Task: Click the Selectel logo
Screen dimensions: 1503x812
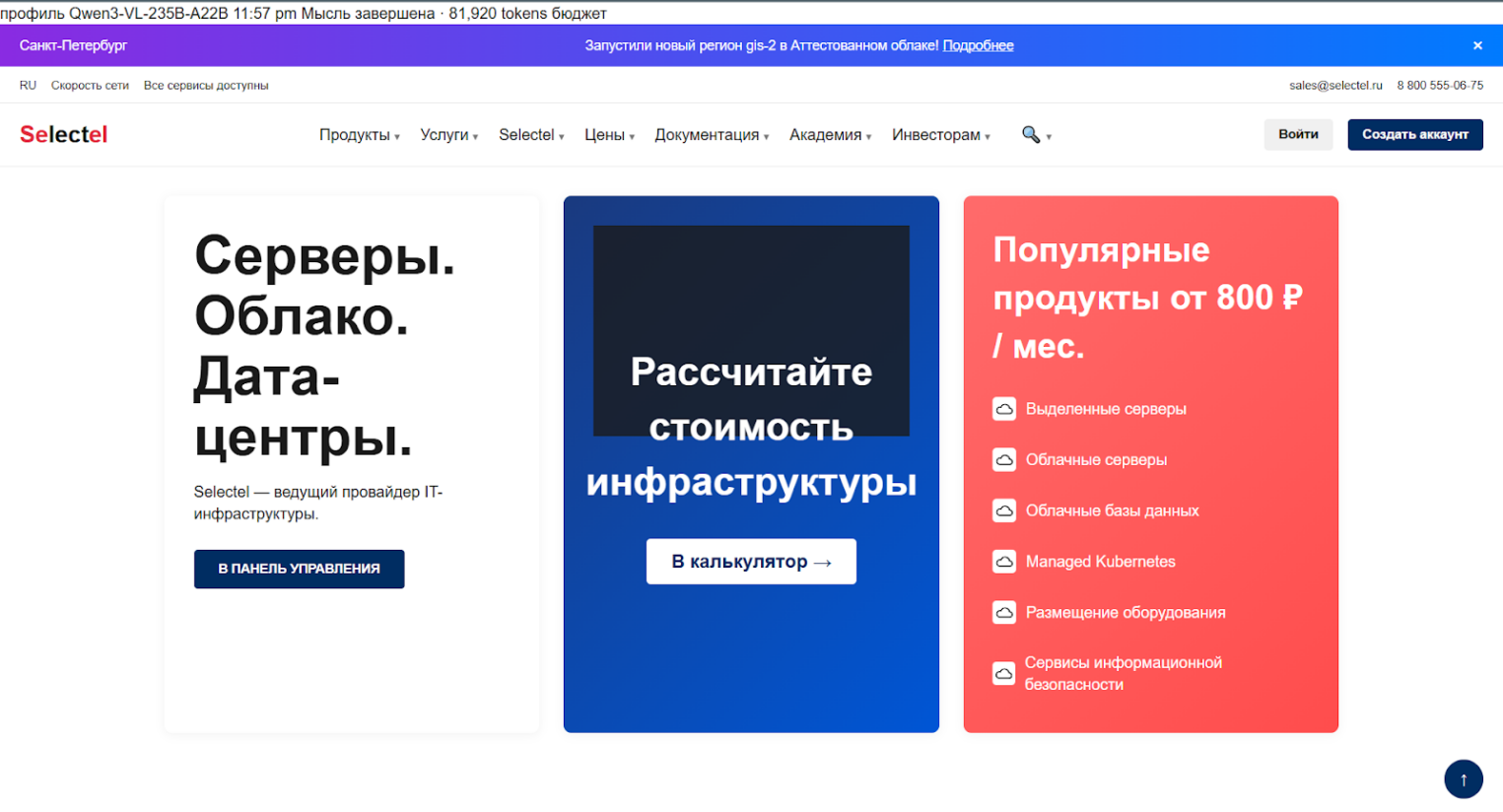Action: (62, 134)
